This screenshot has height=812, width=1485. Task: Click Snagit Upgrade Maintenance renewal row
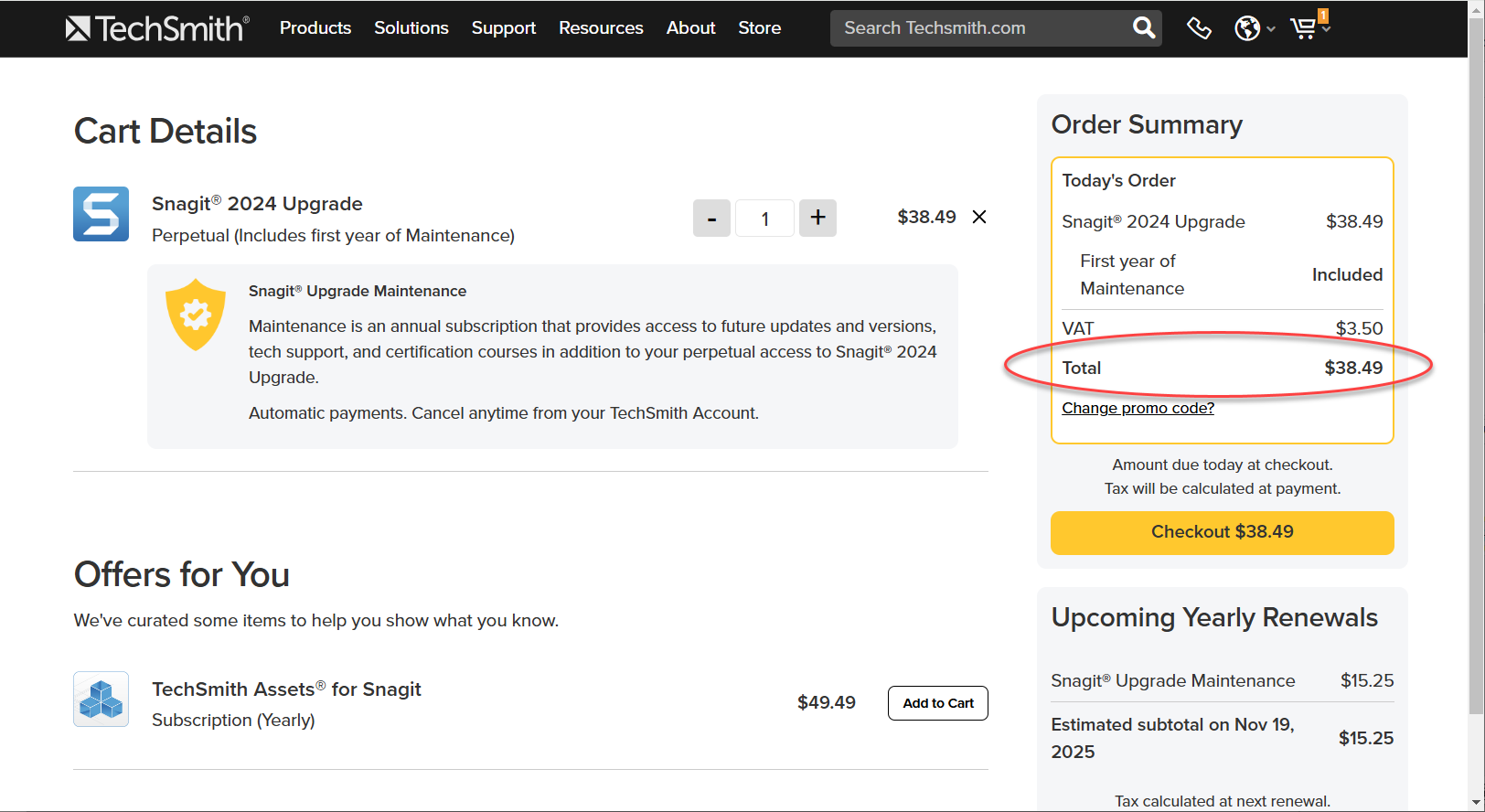[x=1222, y=680]
